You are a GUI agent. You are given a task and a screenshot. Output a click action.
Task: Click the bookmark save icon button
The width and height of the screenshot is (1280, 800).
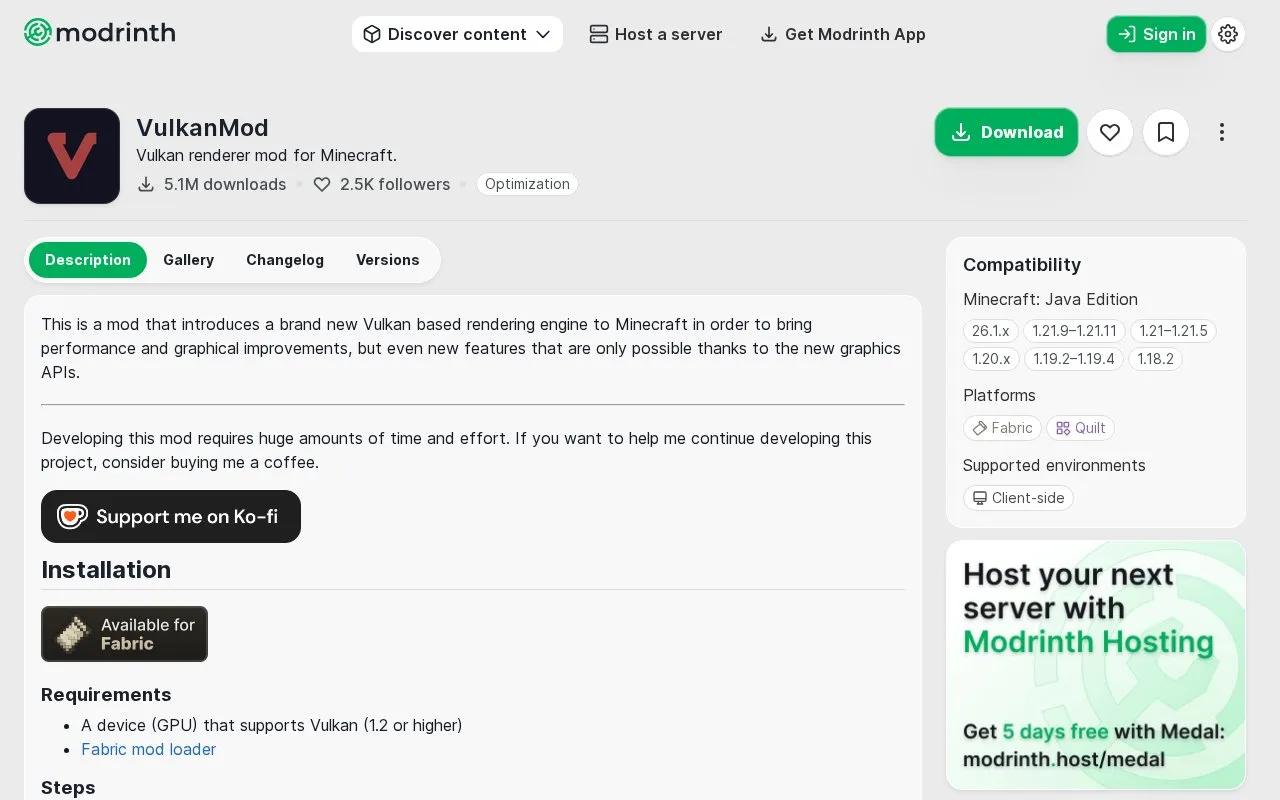[x=1166, y=132]
